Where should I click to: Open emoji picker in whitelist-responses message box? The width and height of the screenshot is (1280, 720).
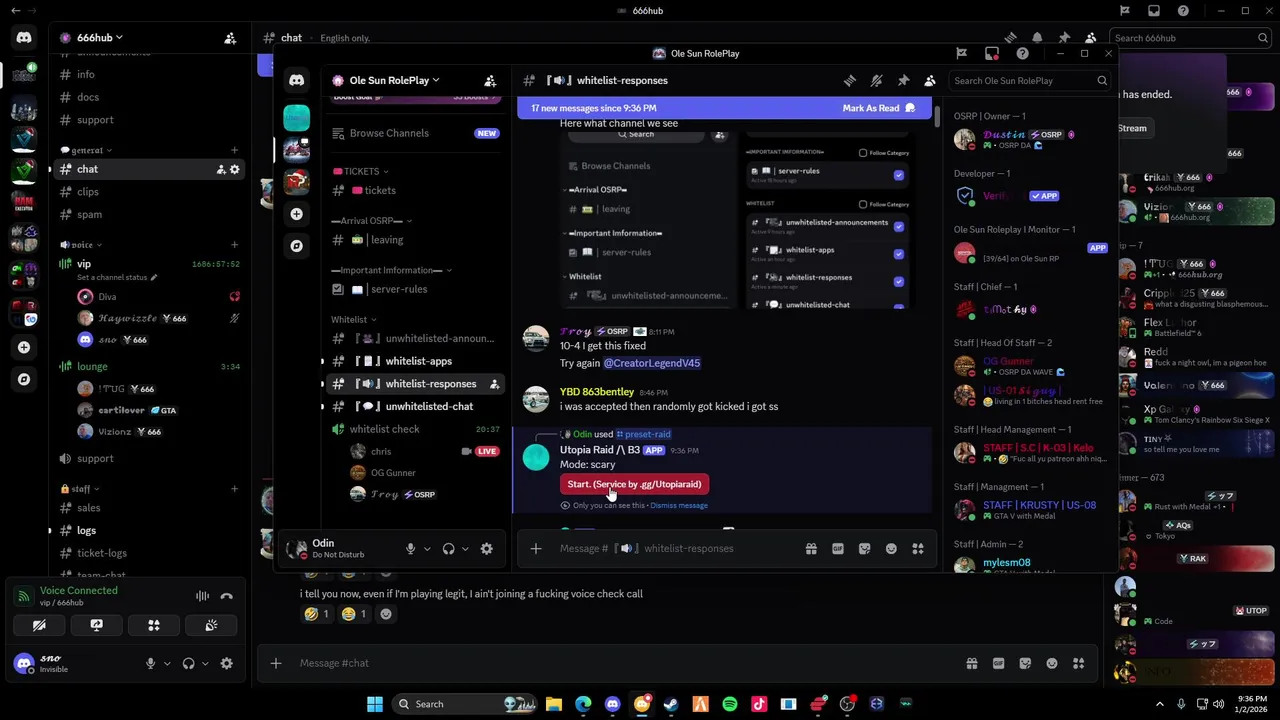tap(891, 548)
